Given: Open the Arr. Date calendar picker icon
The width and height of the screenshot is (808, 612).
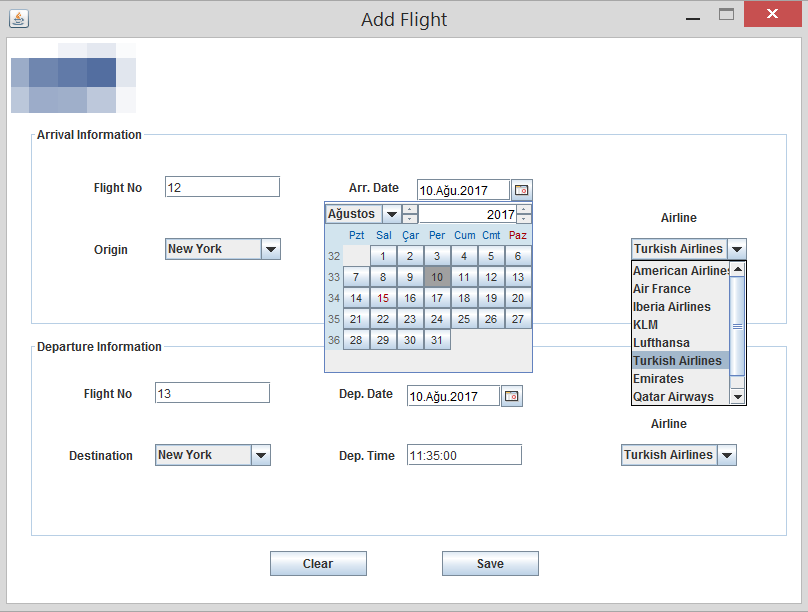Looking at the screenshot, I should tap(521, 189).
